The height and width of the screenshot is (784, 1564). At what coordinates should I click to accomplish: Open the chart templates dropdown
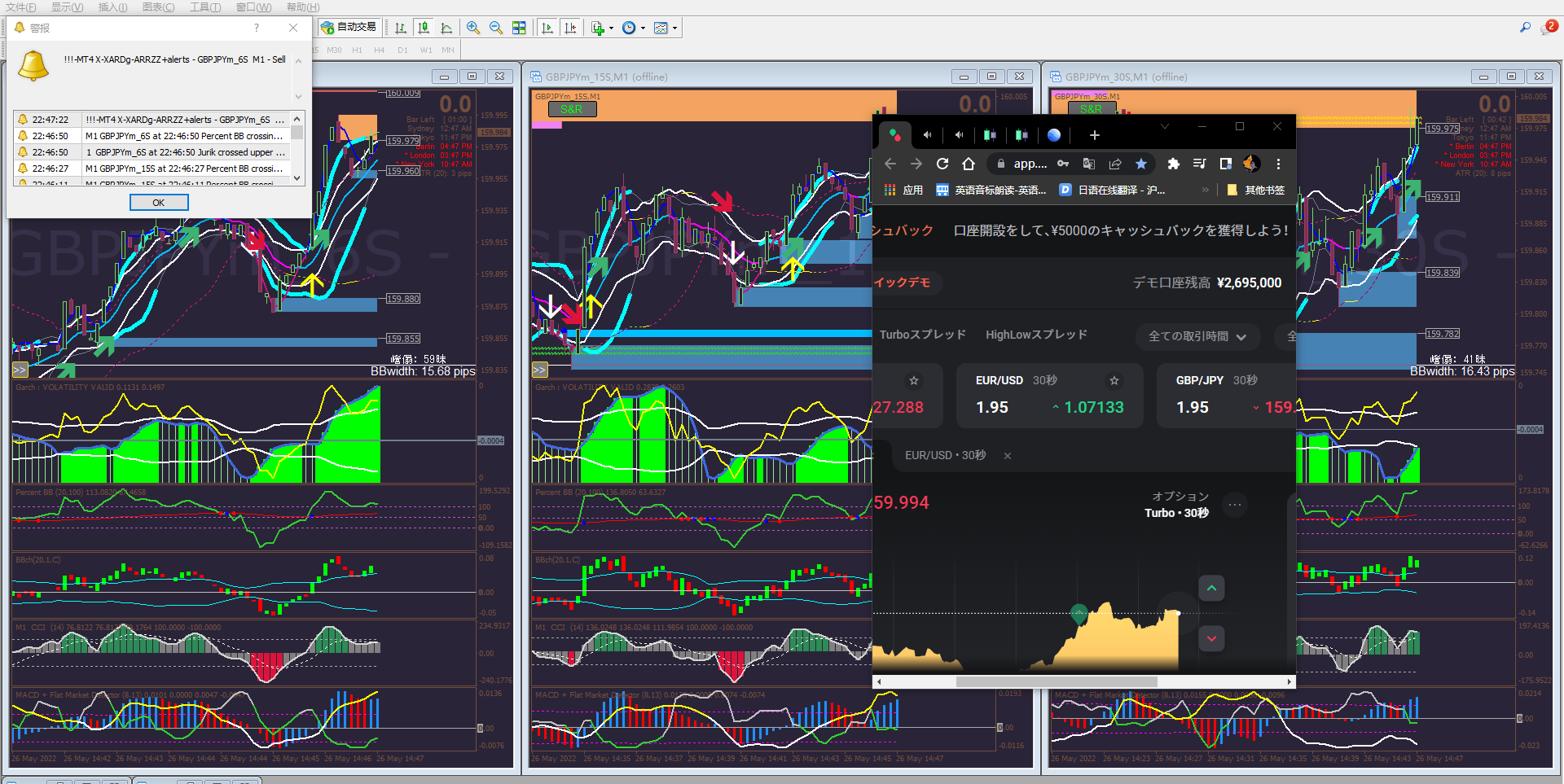pyautogui.click(x=666, y=28)
